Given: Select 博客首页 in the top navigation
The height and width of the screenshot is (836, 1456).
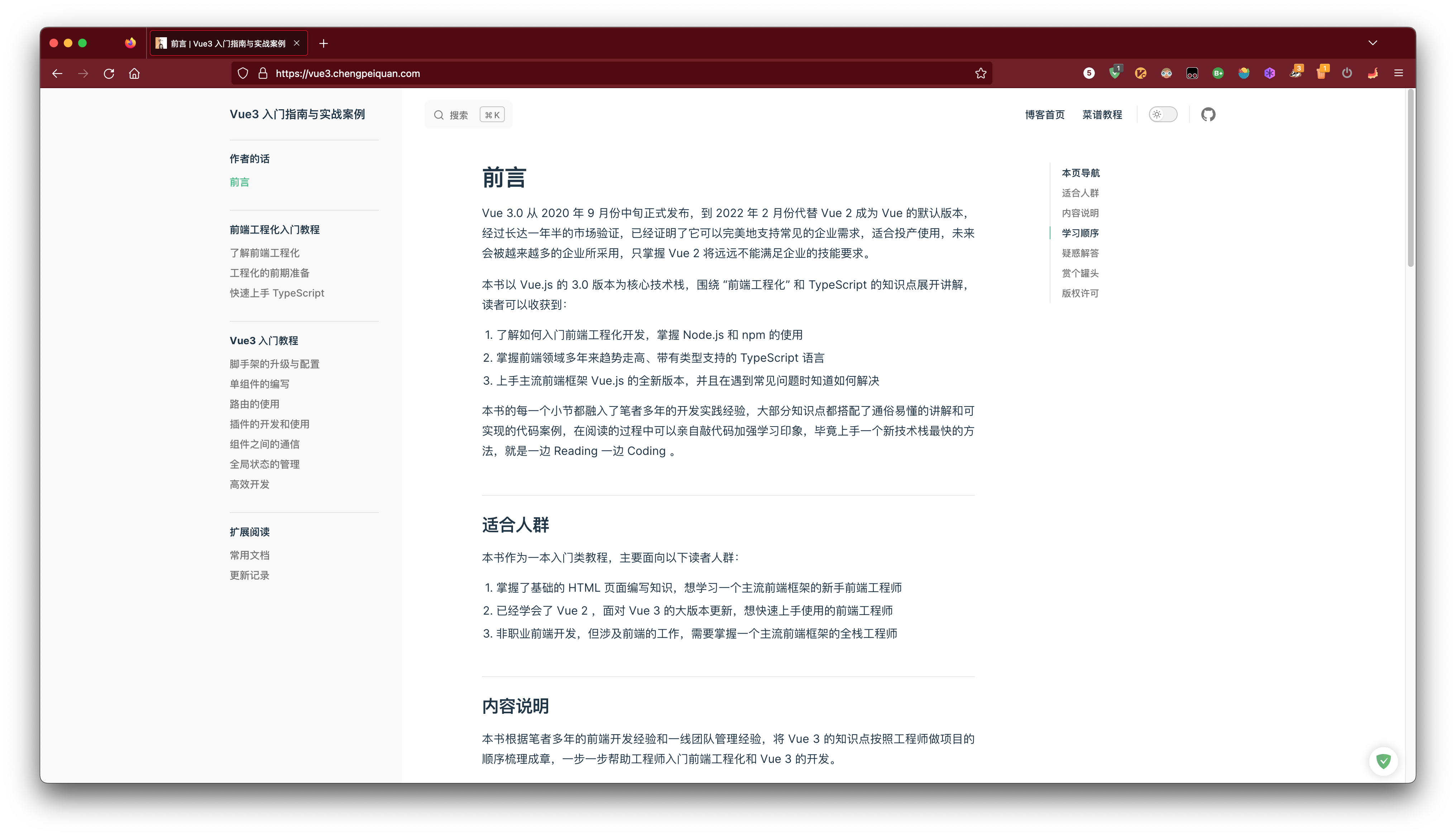Looking at the screenshot, I should (1044, 115).
